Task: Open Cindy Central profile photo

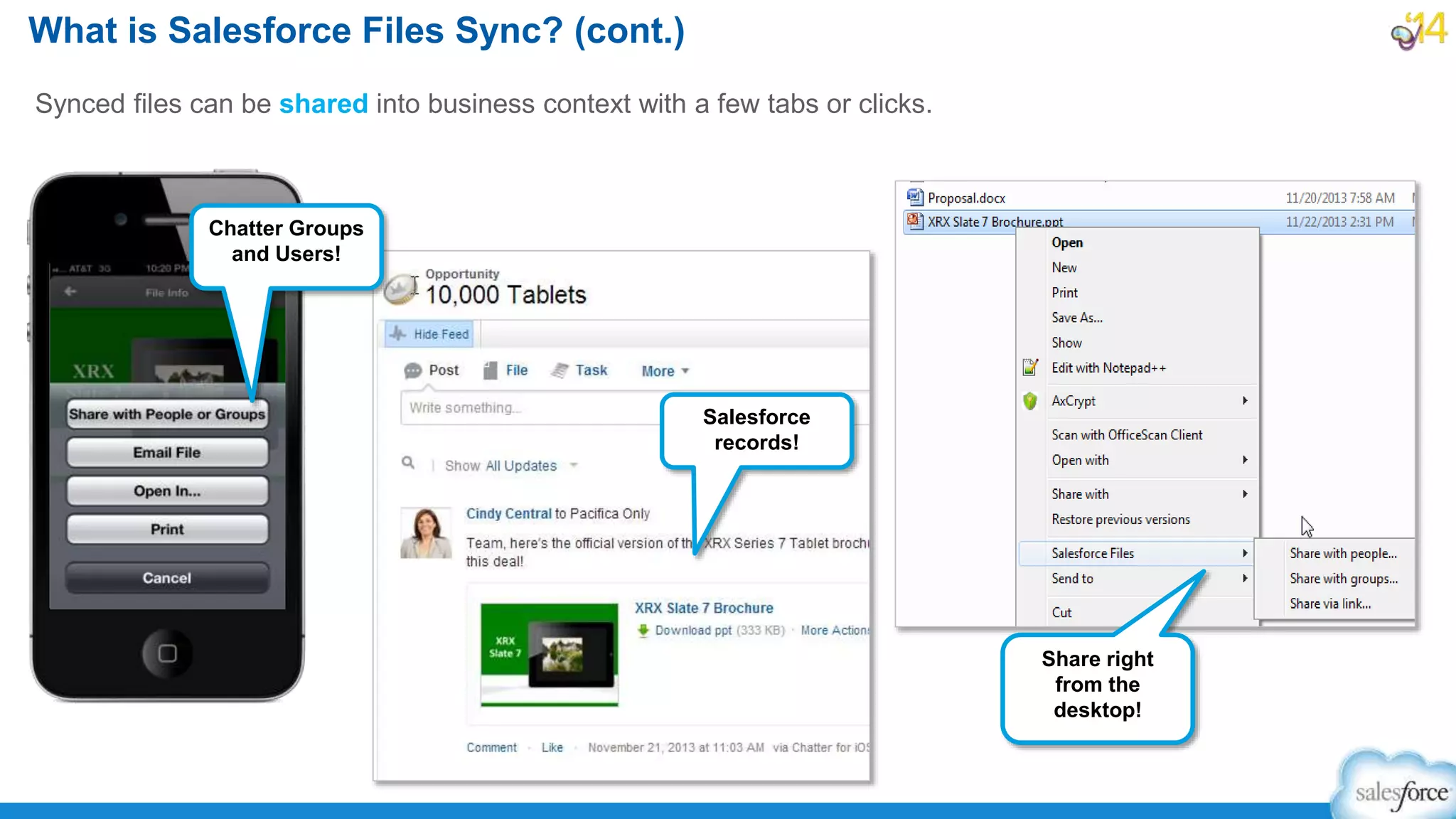Action: (x=426, y=532)
